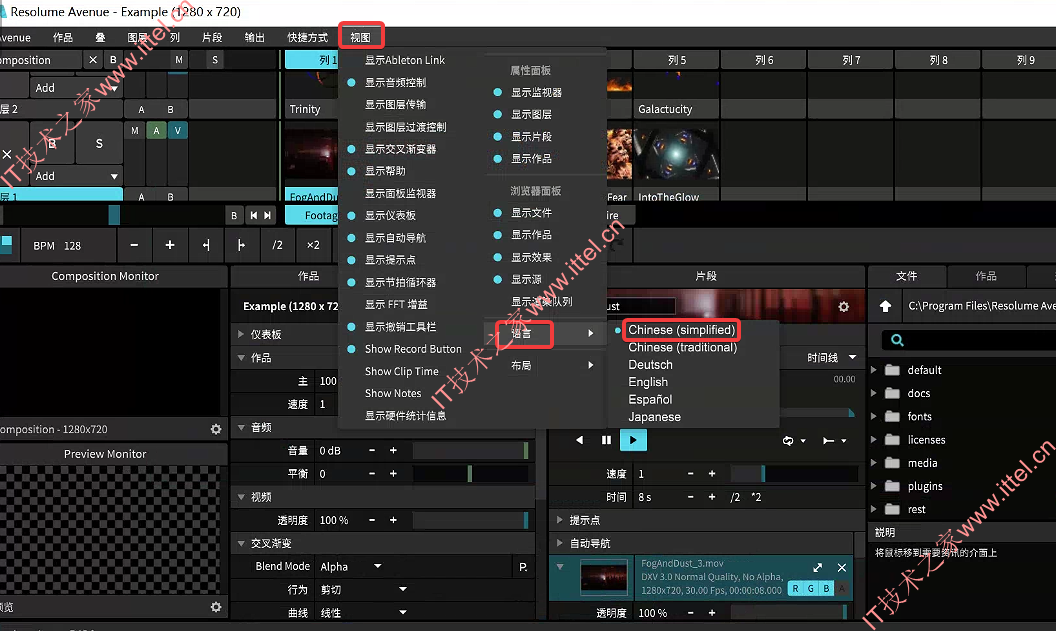The image size is (1056, 631).
Task: Click the clip play forward button
Action: 632,440
